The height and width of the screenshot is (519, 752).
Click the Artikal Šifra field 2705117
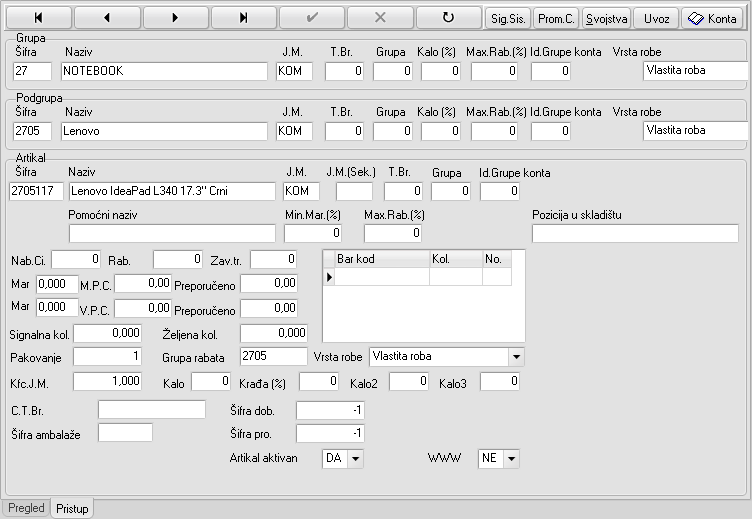pos(36,191)
